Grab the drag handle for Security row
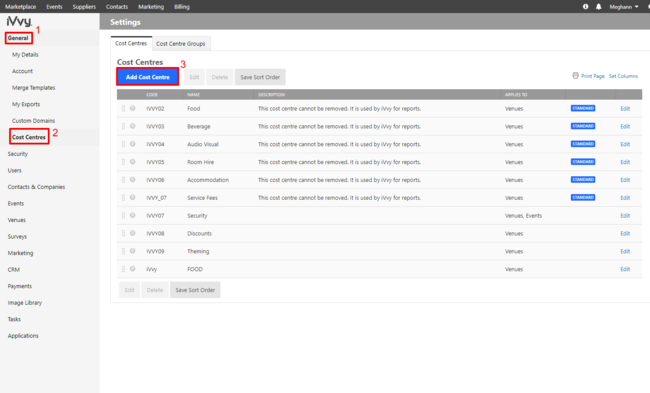This screenshot has height=393, width=650. [123, 216]
